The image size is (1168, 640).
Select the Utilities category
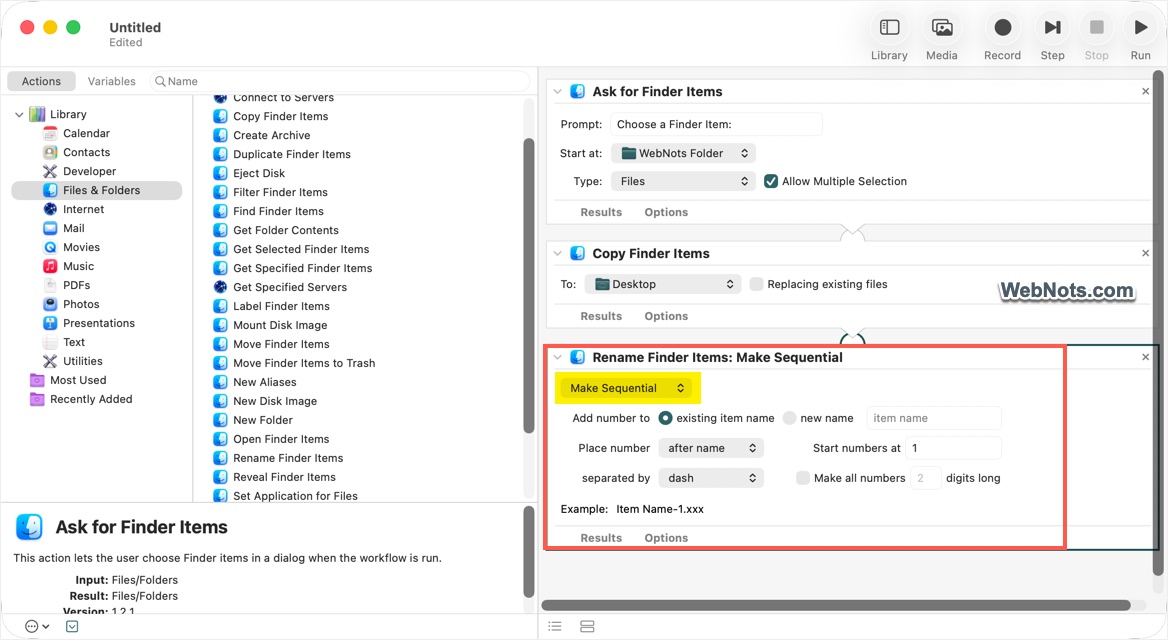pyautogui.click(x=83, y=361)
